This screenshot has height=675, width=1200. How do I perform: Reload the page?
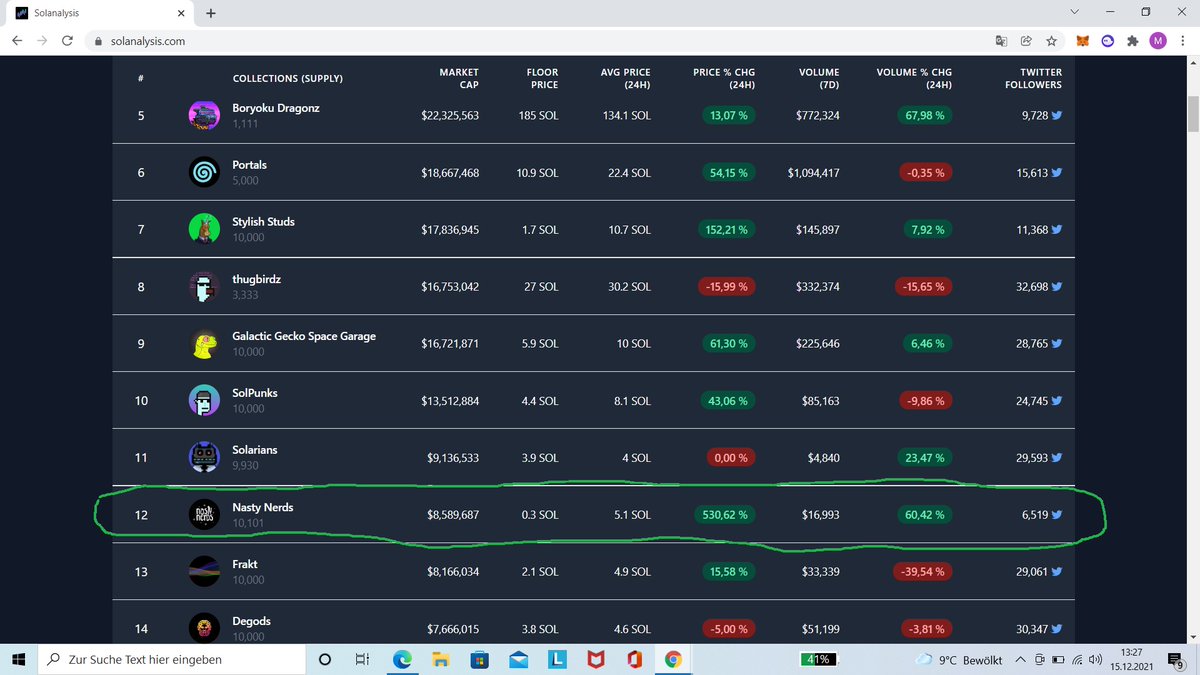[x=67, y=41]
